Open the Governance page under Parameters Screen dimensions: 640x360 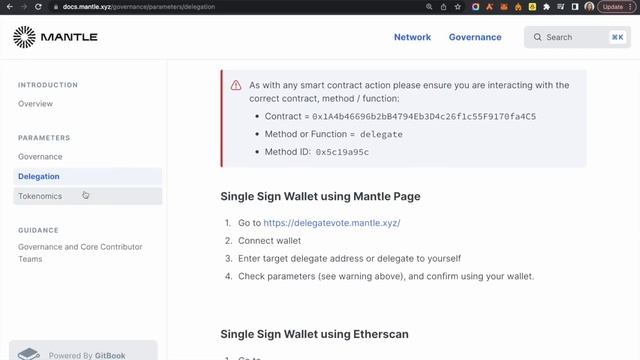point(40,157)
